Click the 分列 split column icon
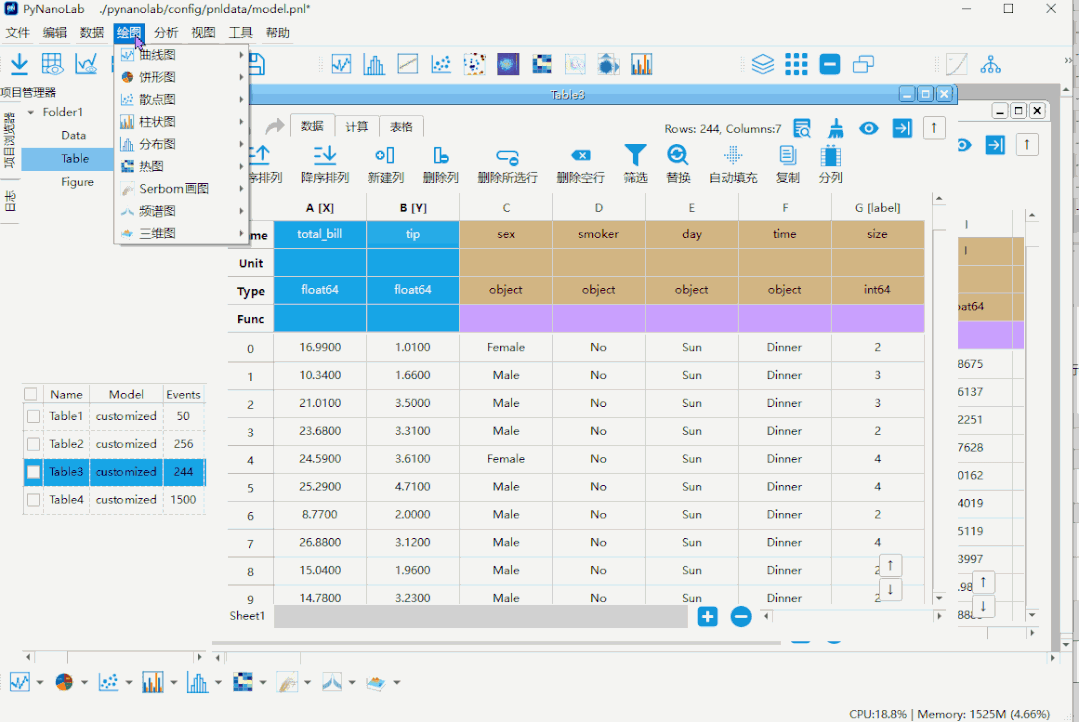1079x722 pixels. pos(831,156)
